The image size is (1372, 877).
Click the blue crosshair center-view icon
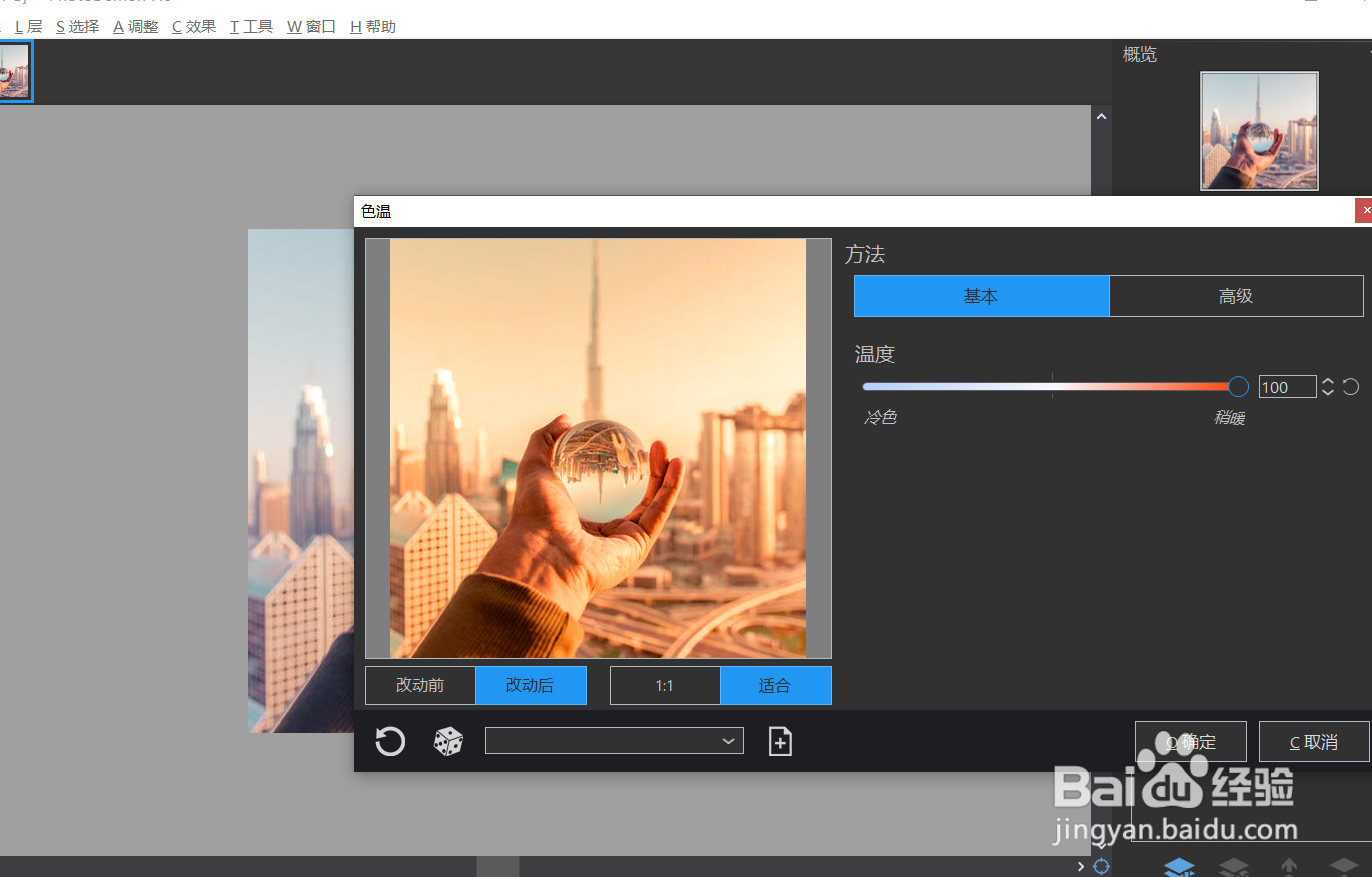(1102, 866)
